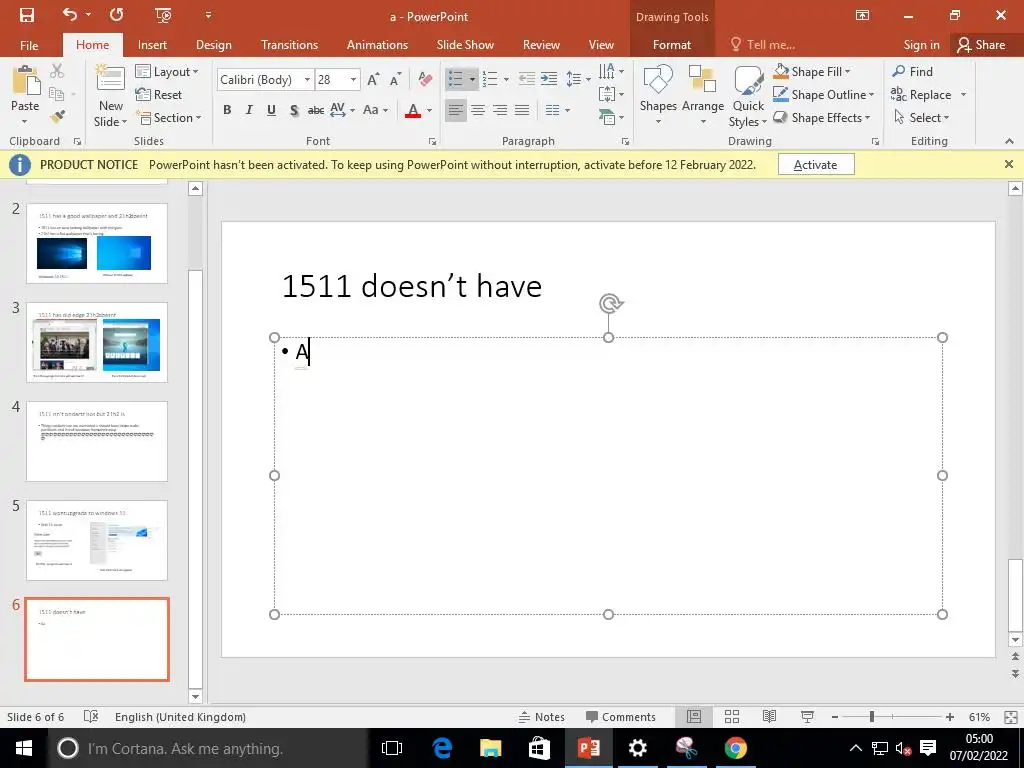Image resolution: width=1024 pixels, height=768 pixels.
Task: Switch to the Insert tab
Action: coord(152,44)
